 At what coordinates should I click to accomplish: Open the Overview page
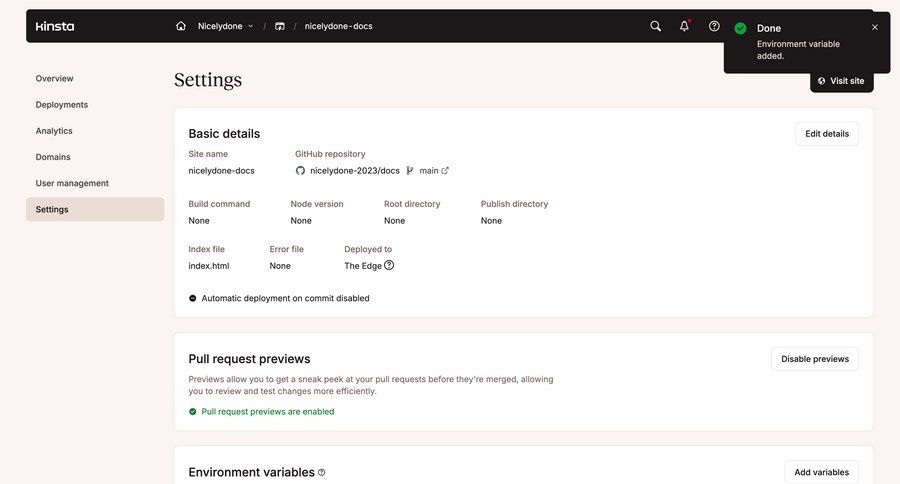coord(54,78)
